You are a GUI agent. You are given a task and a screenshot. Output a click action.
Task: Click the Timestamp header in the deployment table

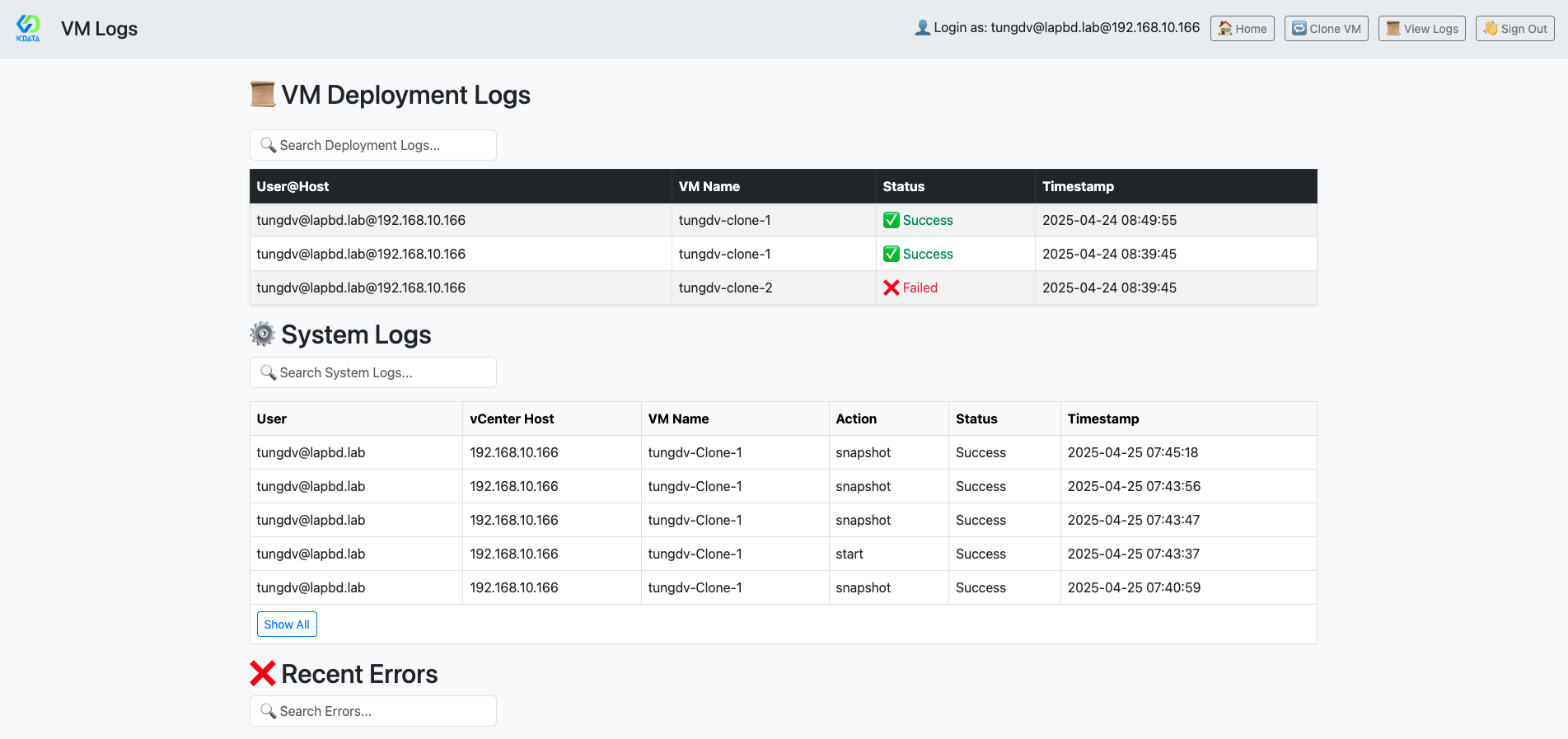[x=1078, y=186]
